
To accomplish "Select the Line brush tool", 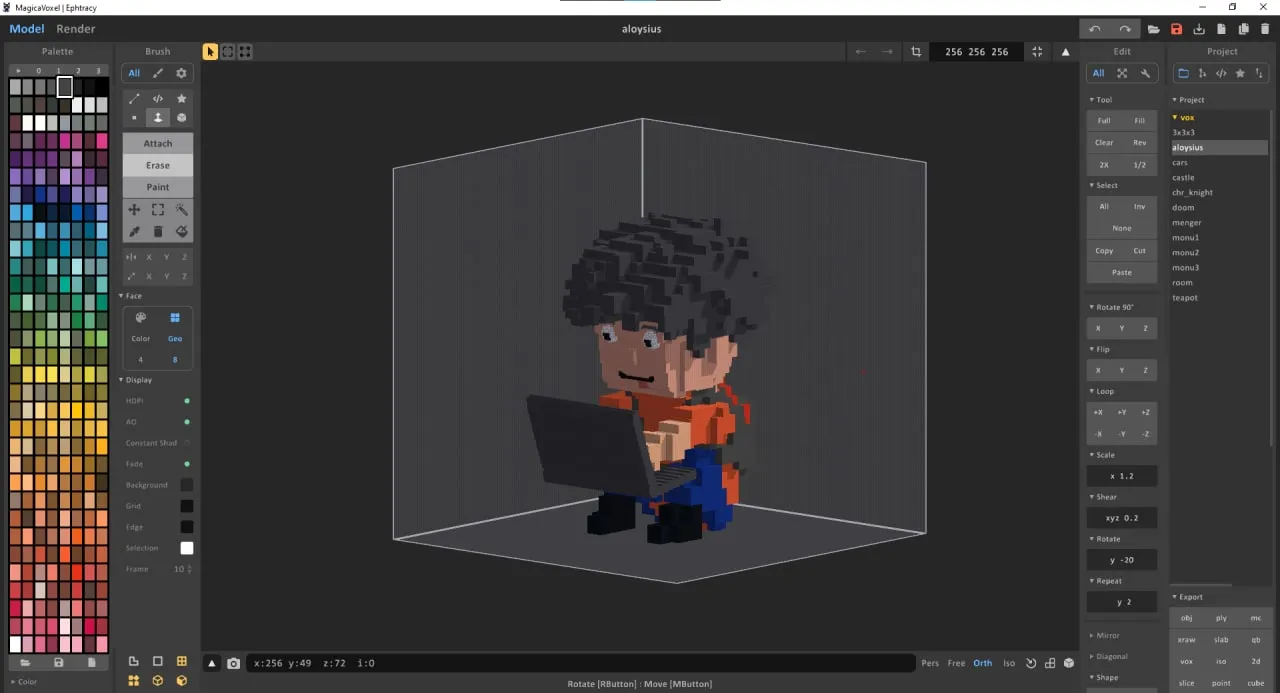I will click(x=134, y=98).
